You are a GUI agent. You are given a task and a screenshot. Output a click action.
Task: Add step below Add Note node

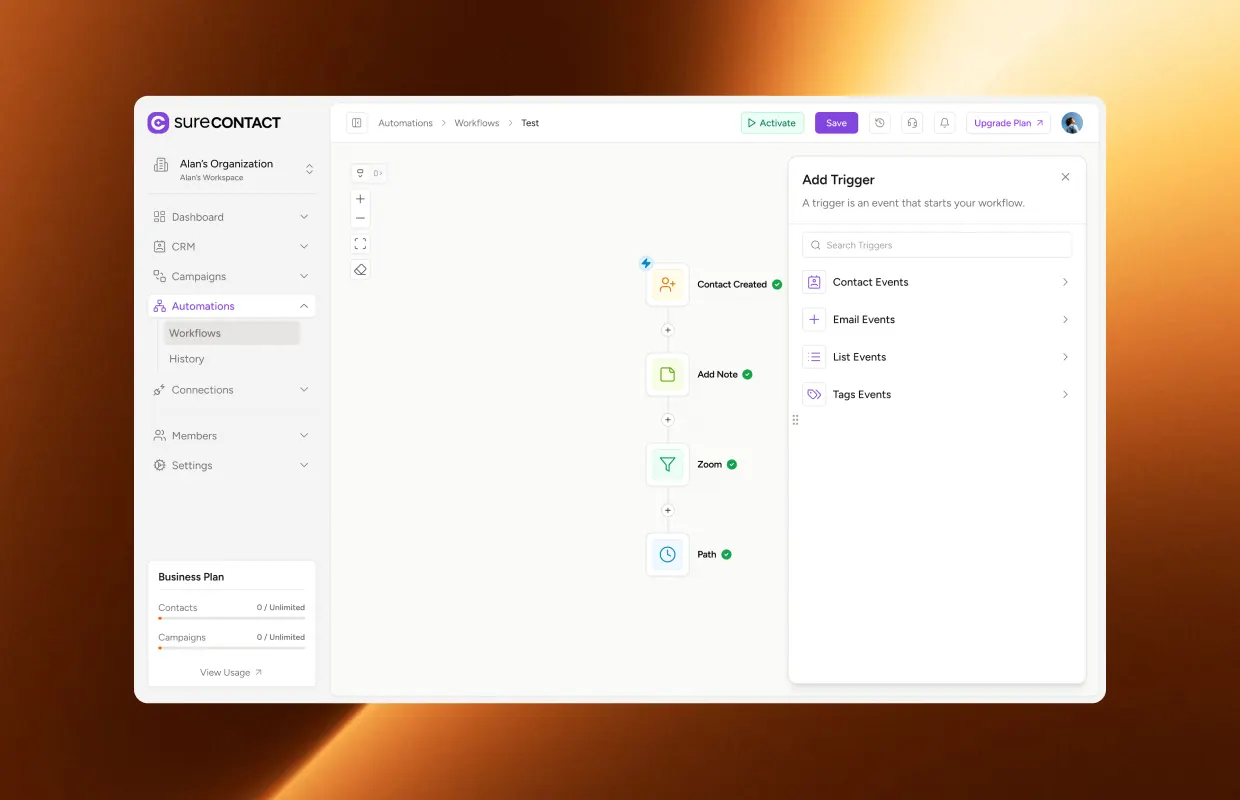pos(668,420)
